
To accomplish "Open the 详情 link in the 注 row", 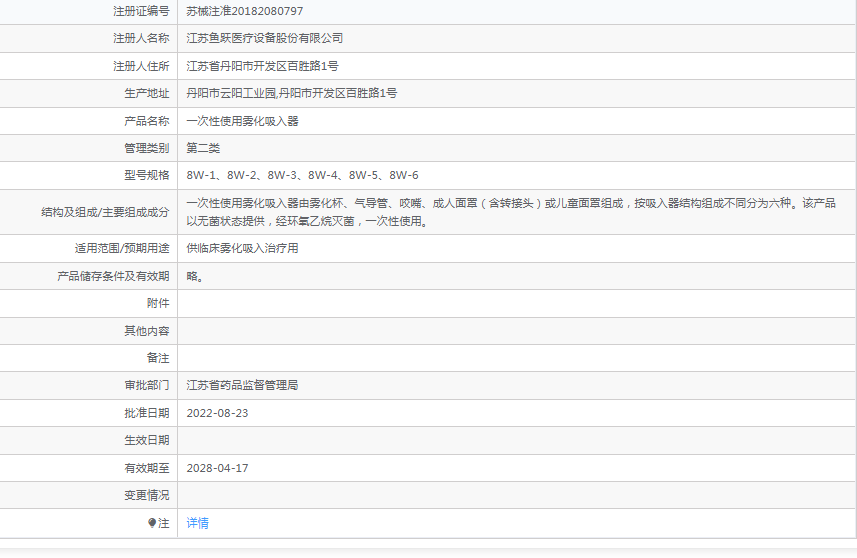I will [197, 523].
